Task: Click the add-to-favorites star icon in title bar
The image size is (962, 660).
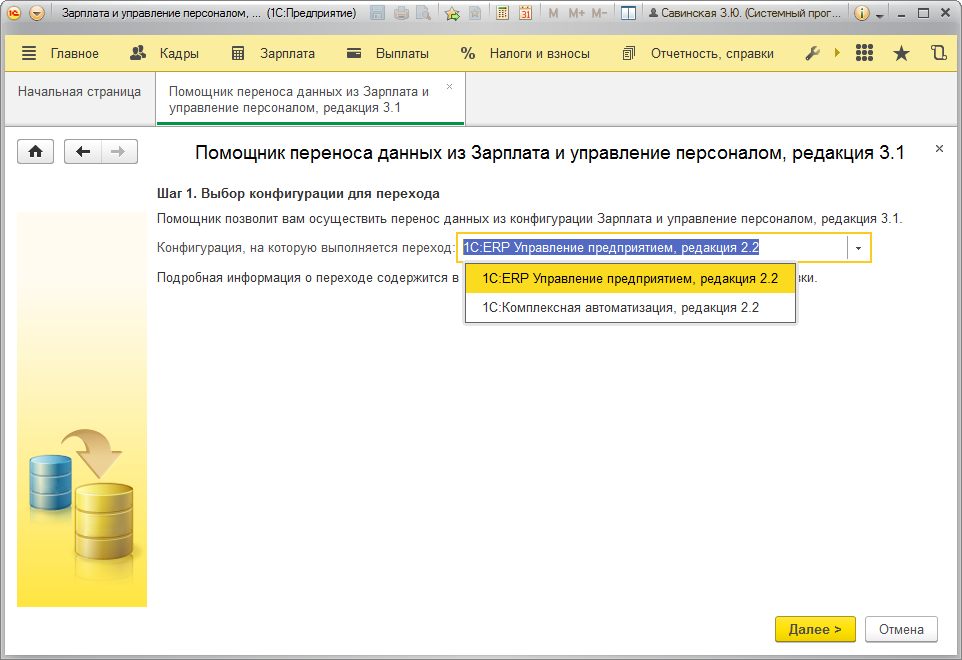Action: pyautogui.click(x=451, y=14)
